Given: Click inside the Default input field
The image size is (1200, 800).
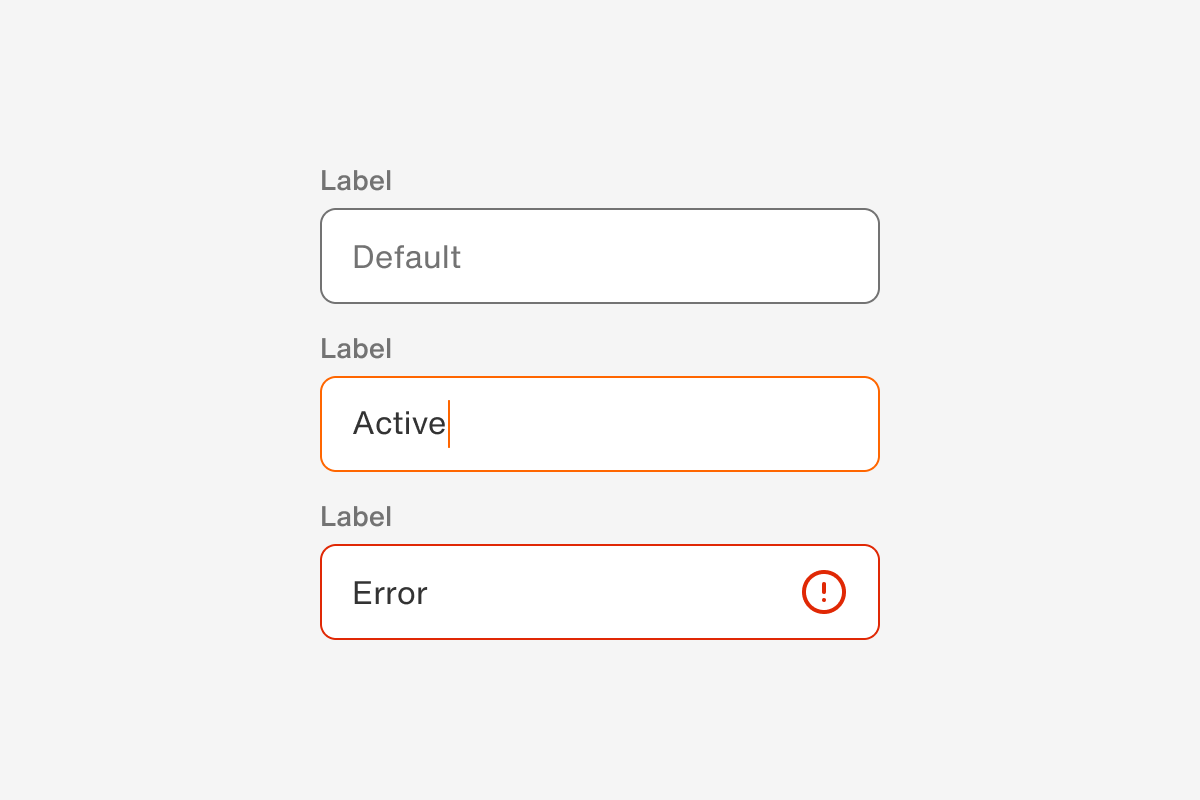Looking at the screenshot, I should pyautogui.click(x=600, y=255).
